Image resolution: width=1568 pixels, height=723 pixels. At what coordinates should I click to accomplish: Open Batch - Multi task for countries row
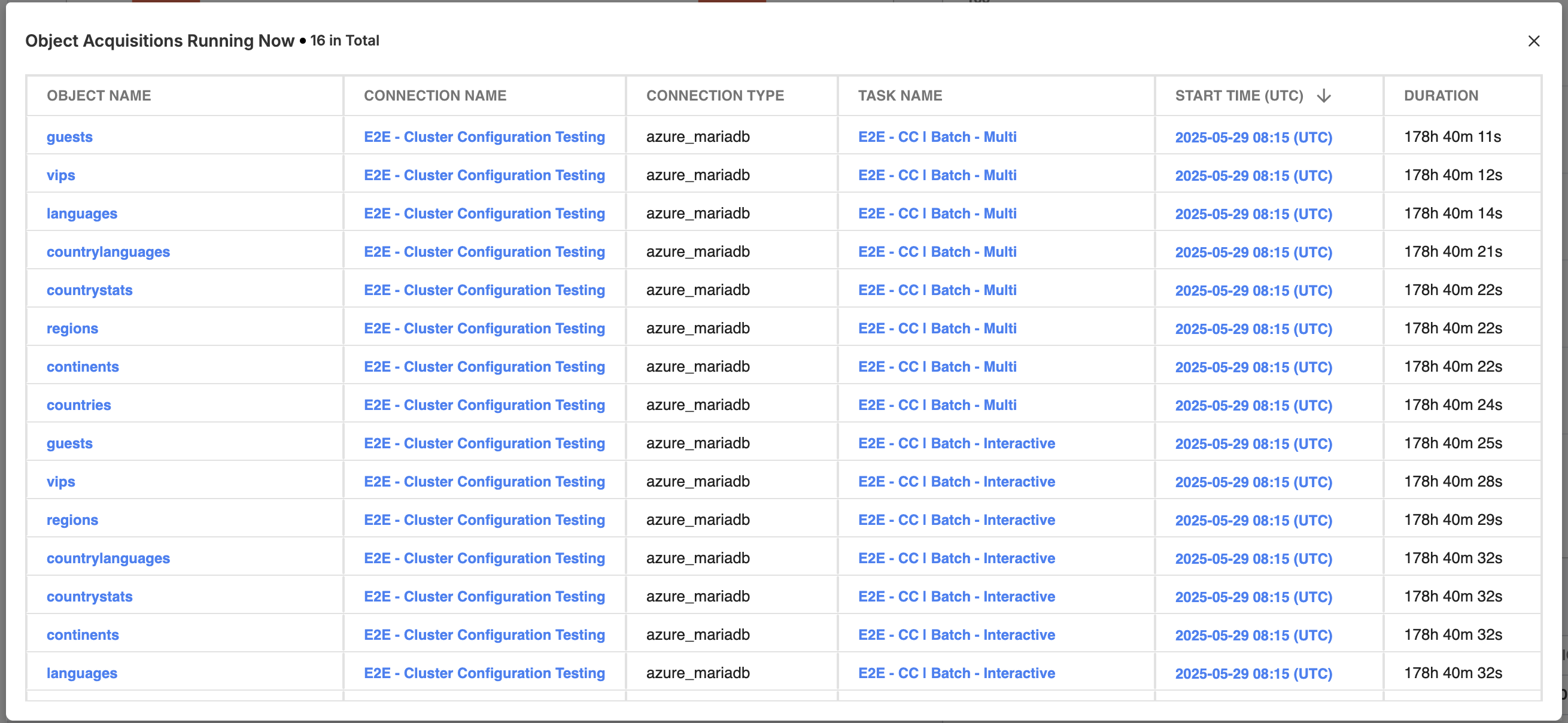point(937,405)
